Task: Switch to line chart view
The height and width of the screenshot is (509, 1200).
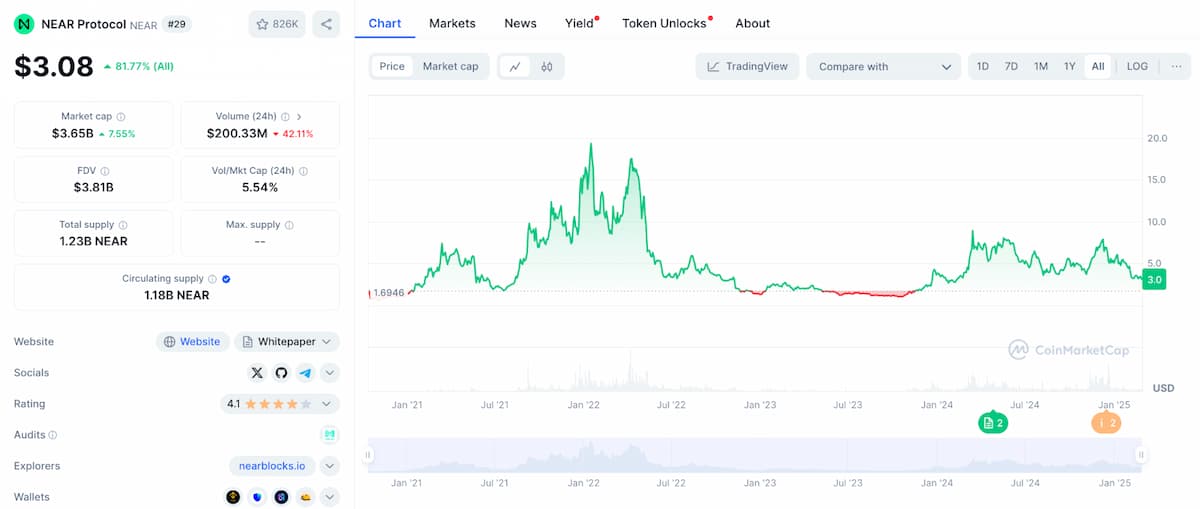Action: click(515, 67)
